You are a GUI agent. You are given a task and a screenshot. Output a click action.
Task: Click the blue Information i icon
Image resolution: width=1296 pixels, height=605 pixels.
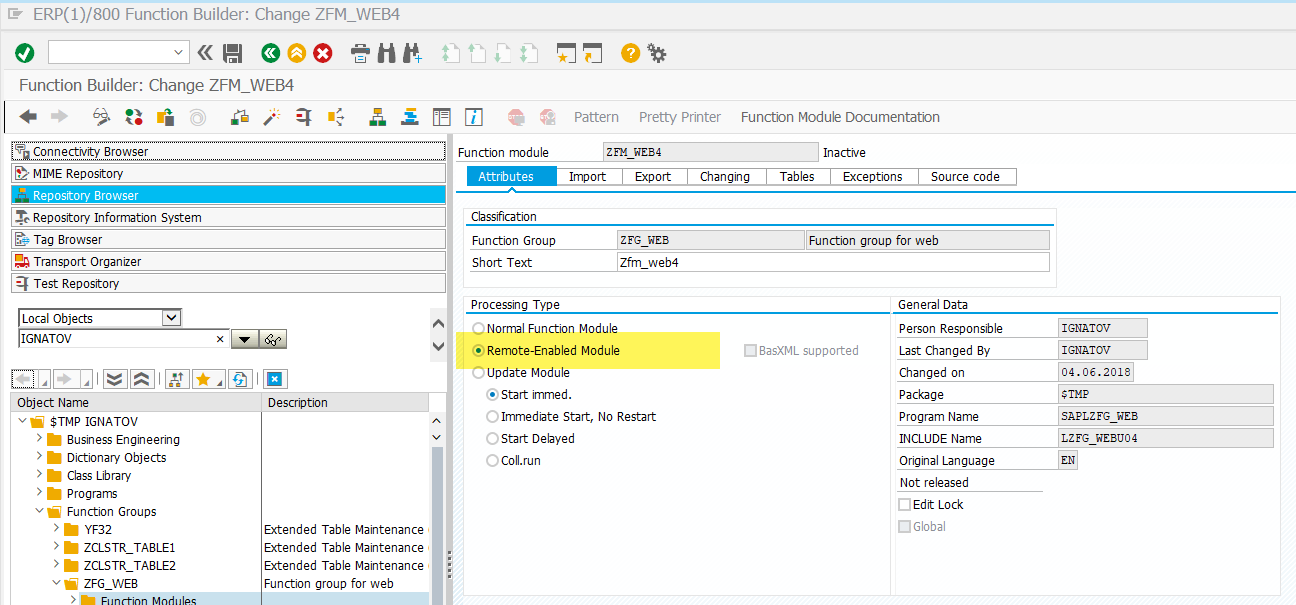click(474, 117)
